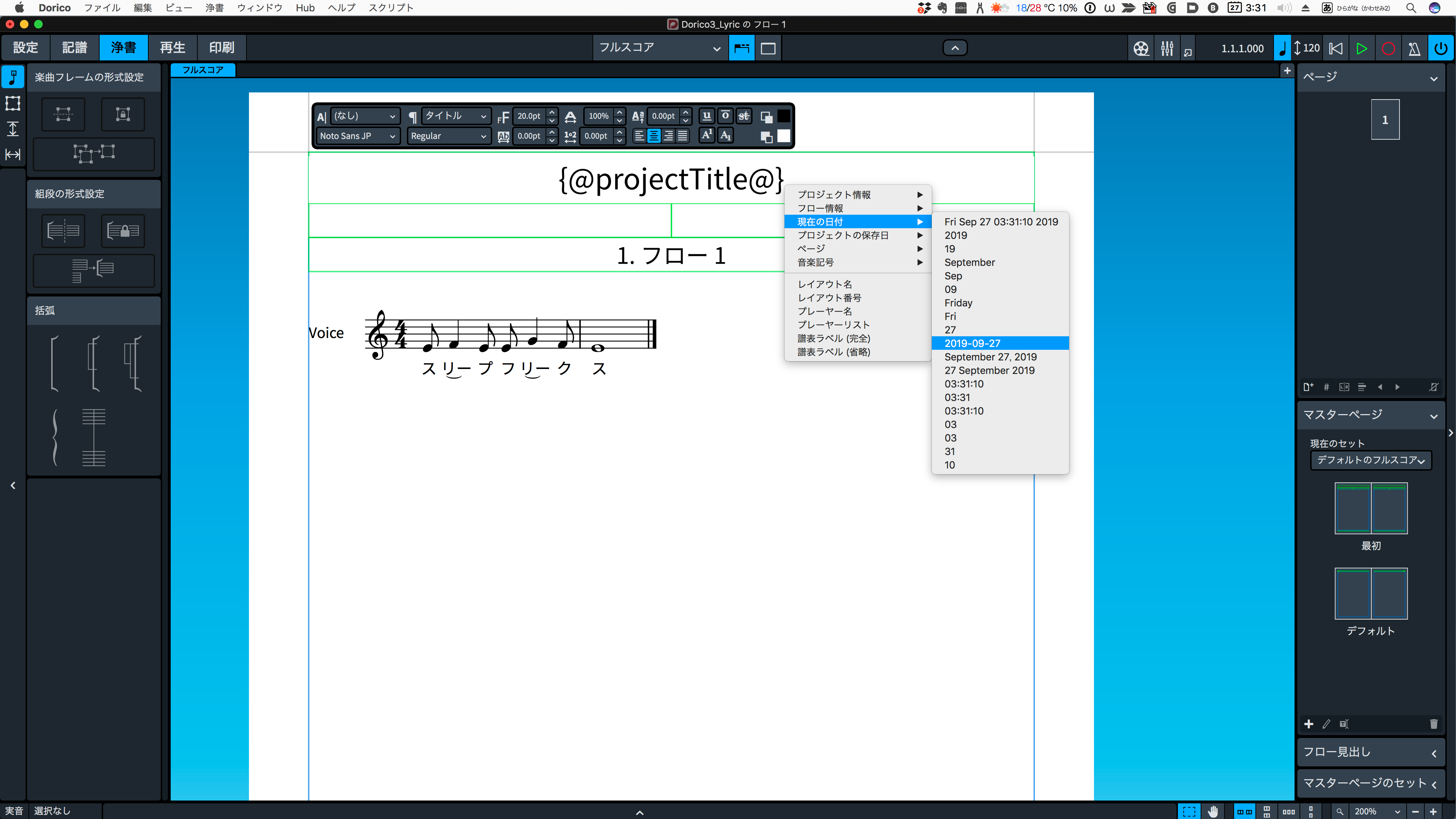Open the video window film reel icon
The height and width of the screenshot is (819, 1456).
1141,49
